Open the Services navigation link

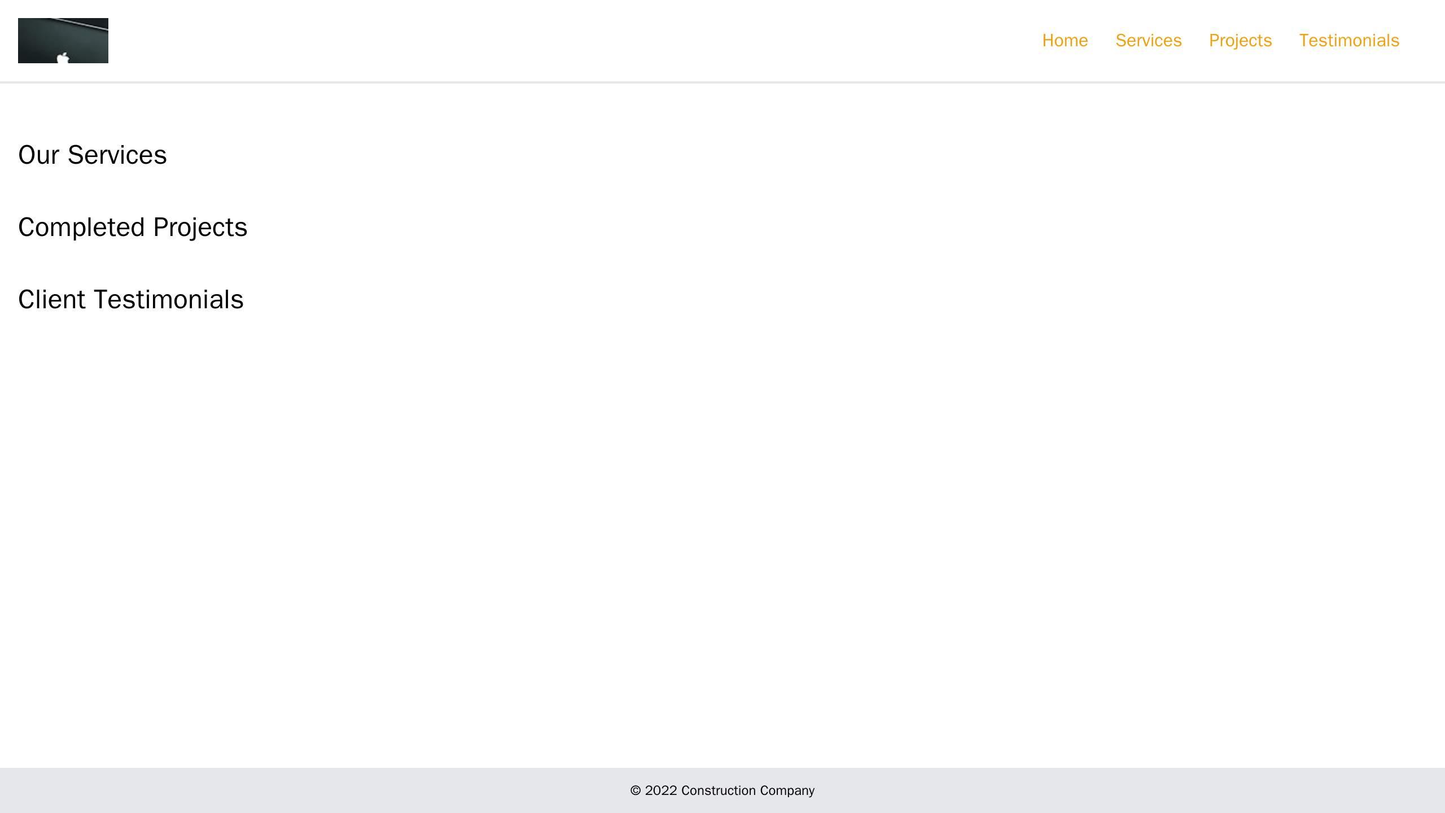[x=1148, y=40]
